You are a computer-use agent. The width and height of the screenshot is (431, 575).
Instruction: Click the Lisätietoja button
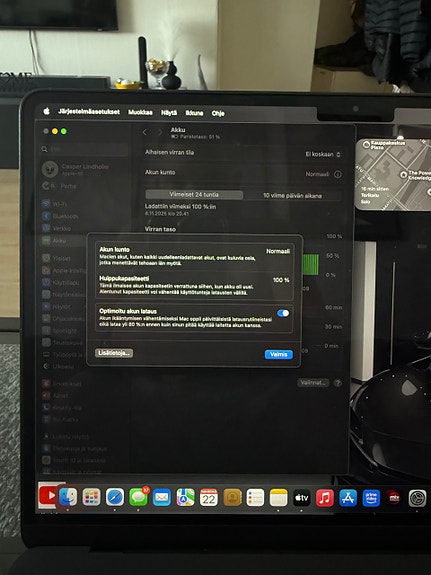point(114,353)
